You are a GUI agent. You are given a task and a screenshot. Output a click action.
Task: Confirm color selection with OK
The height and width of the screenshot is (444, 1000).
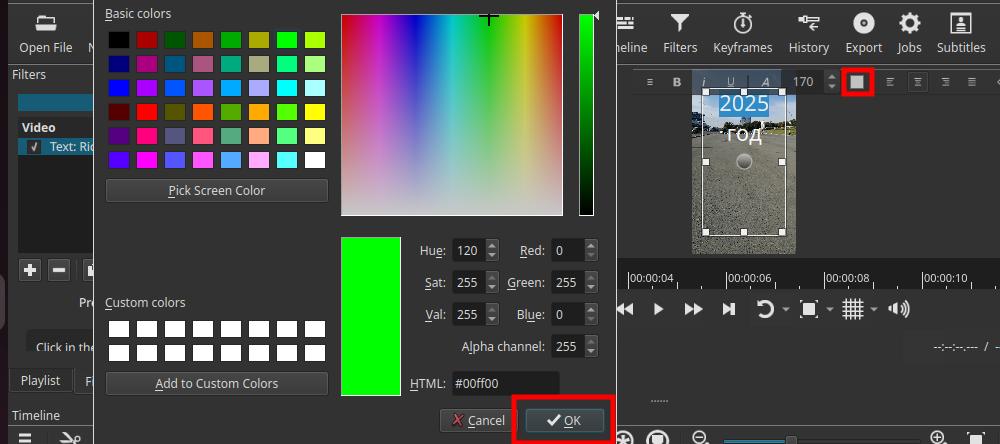point(564,420)
